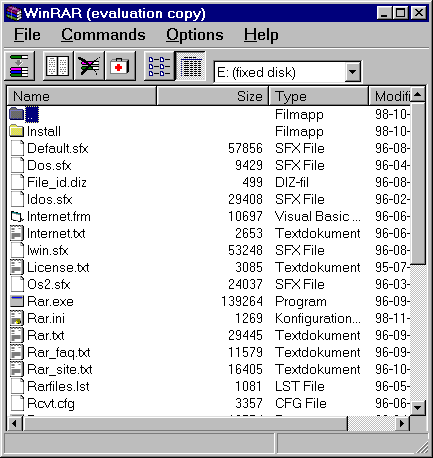
Task: Maximize the WinRAR window
Action: tap(400, 13)
